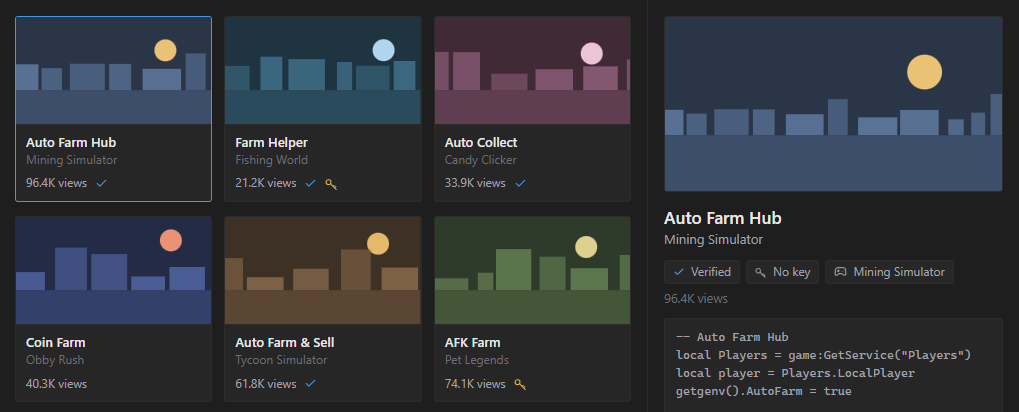Open the Auto Collect card thumbnail

pyautogui.click(x=532, y=70)
